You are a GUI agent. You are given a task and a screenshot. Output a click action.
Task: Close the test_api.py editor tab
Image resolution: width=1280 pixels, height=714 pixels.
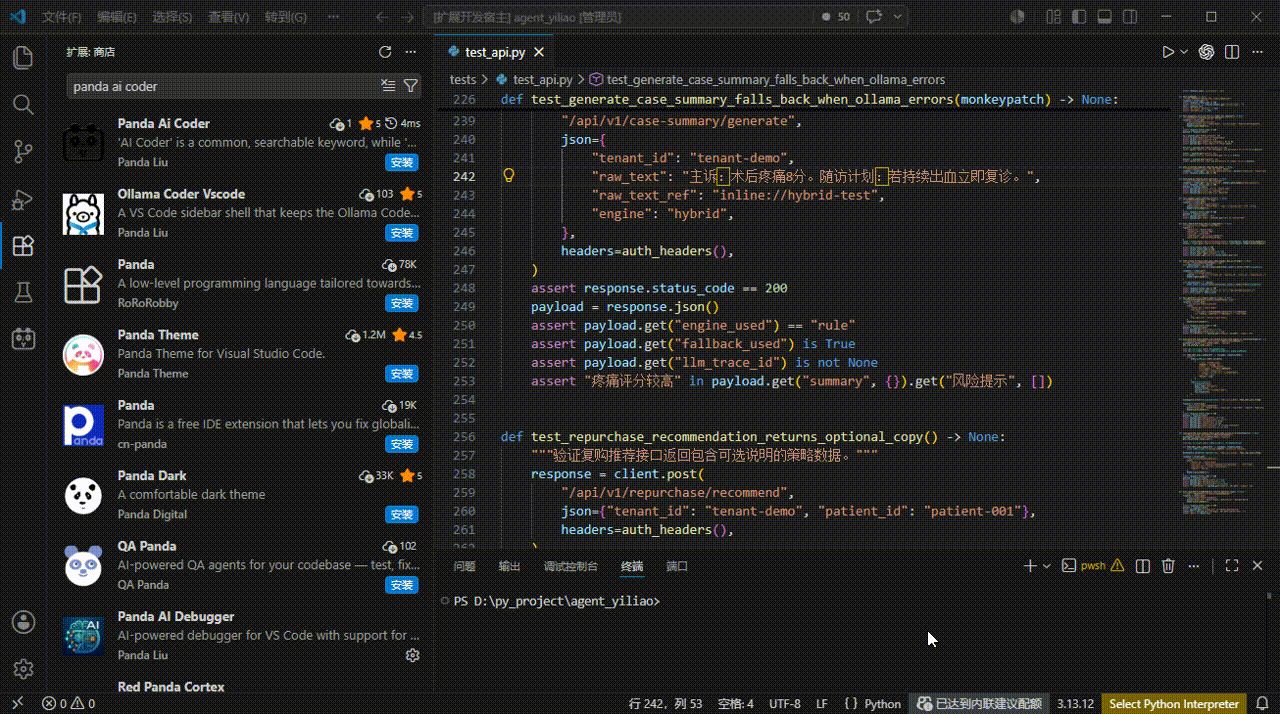[x=538, y=52]
